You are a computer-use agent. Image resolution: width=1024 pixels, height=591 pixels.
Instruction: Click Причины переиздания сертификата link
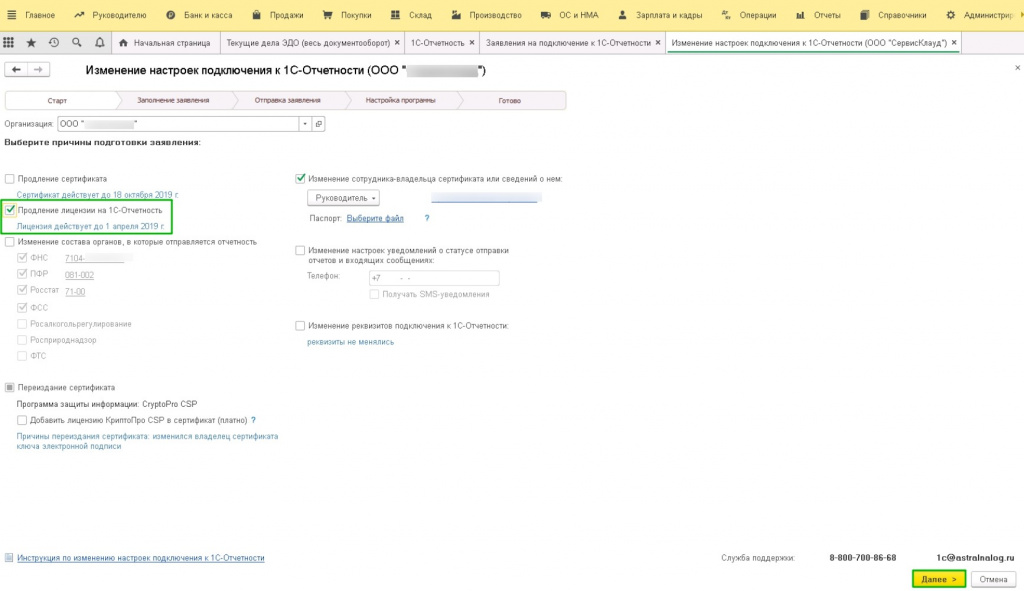(147, 441)
